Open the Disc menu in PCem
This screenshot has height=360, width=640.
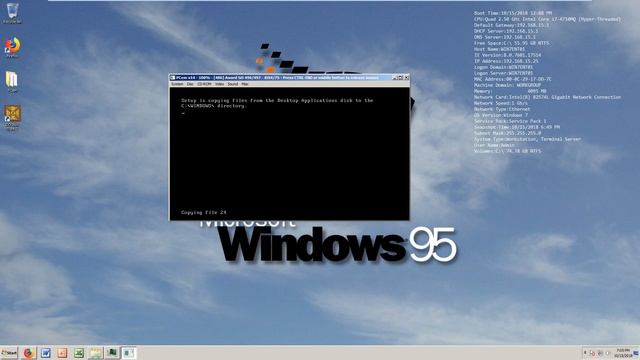click(190, 84)
